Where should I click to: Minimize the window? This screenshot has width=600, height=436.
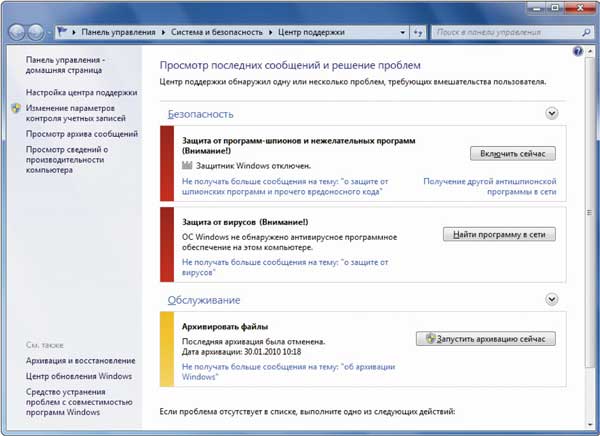[x=536, y=8]
